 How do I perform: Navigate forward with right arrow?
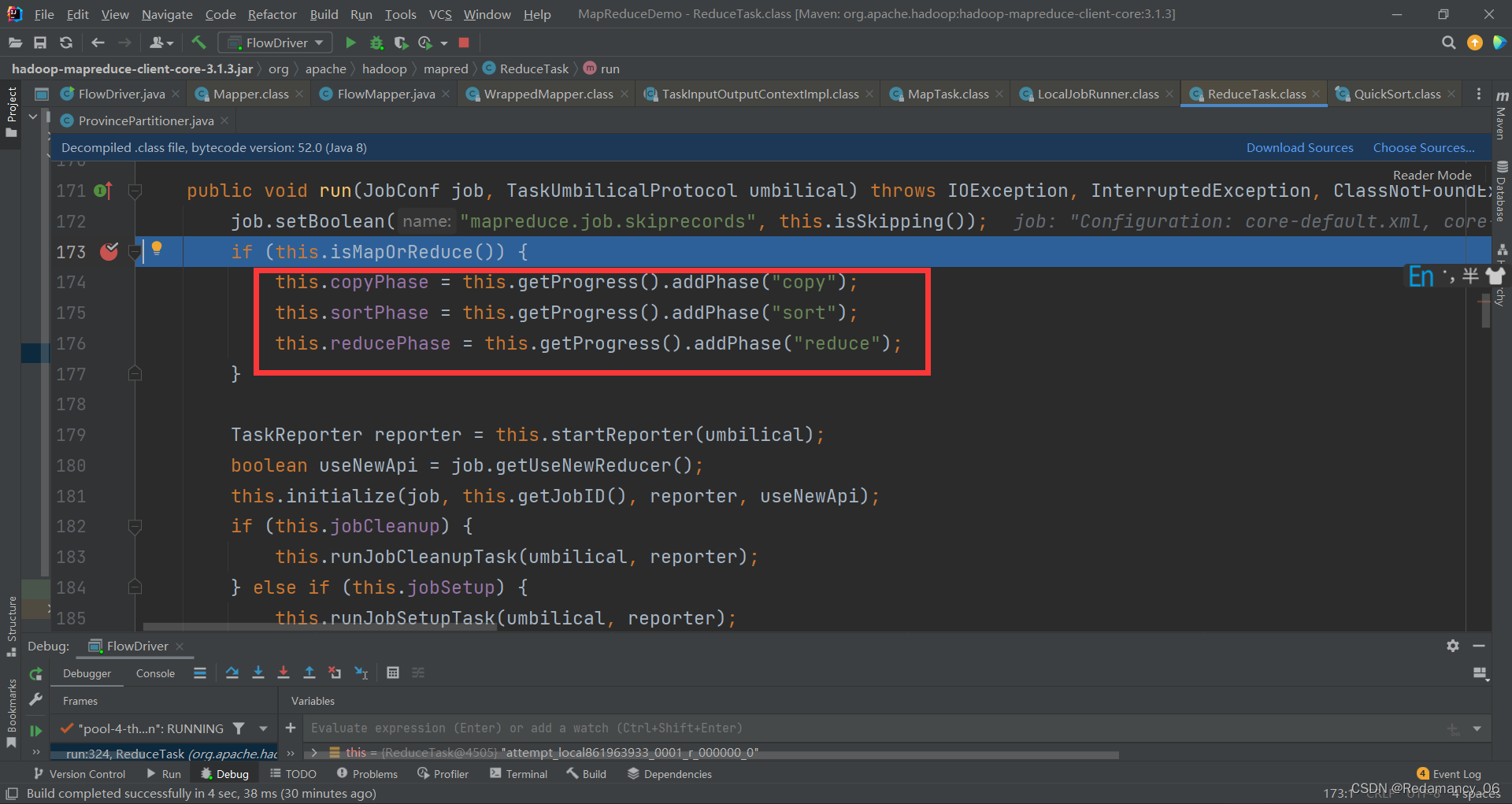pyautogui.click(x=124, y=43)
